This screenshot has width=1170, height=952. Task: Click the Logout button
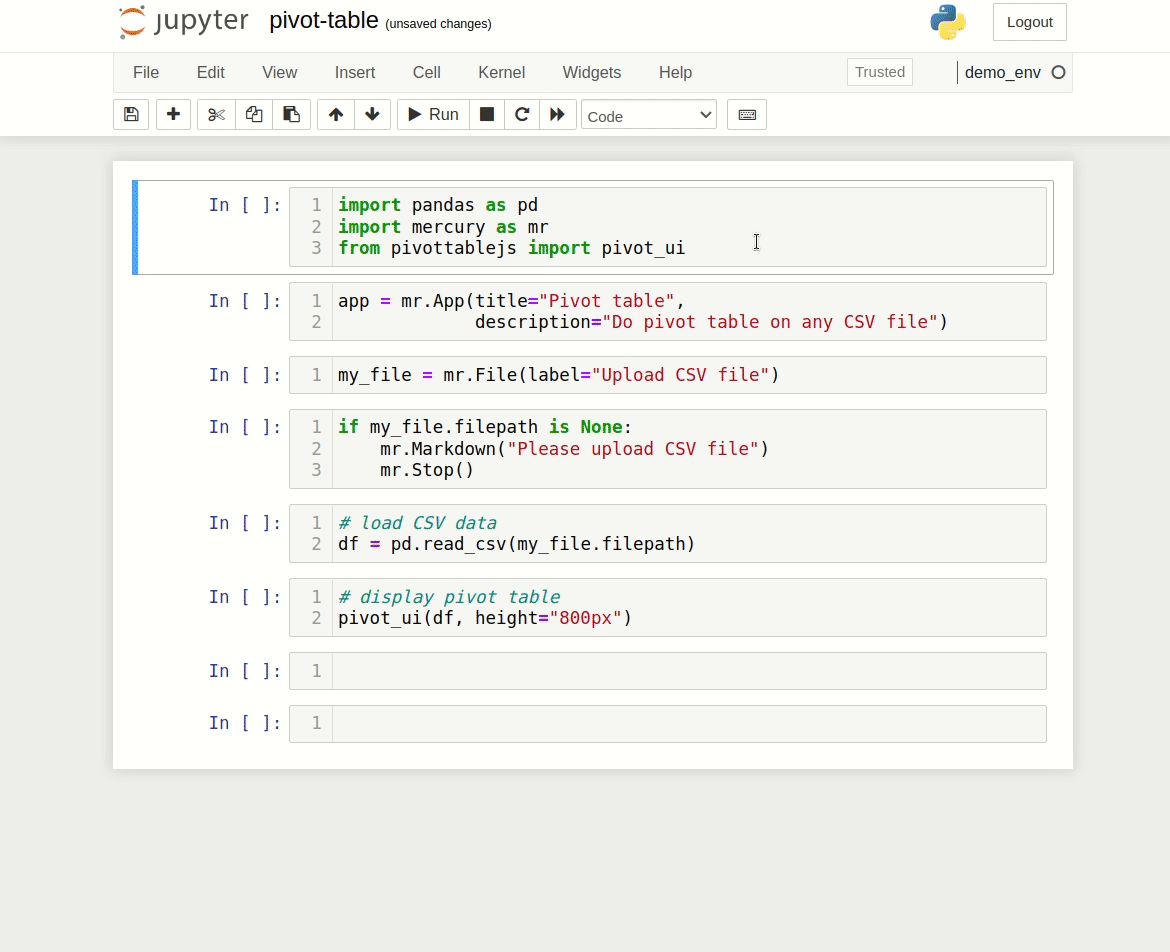click(x=1029, y=21)
